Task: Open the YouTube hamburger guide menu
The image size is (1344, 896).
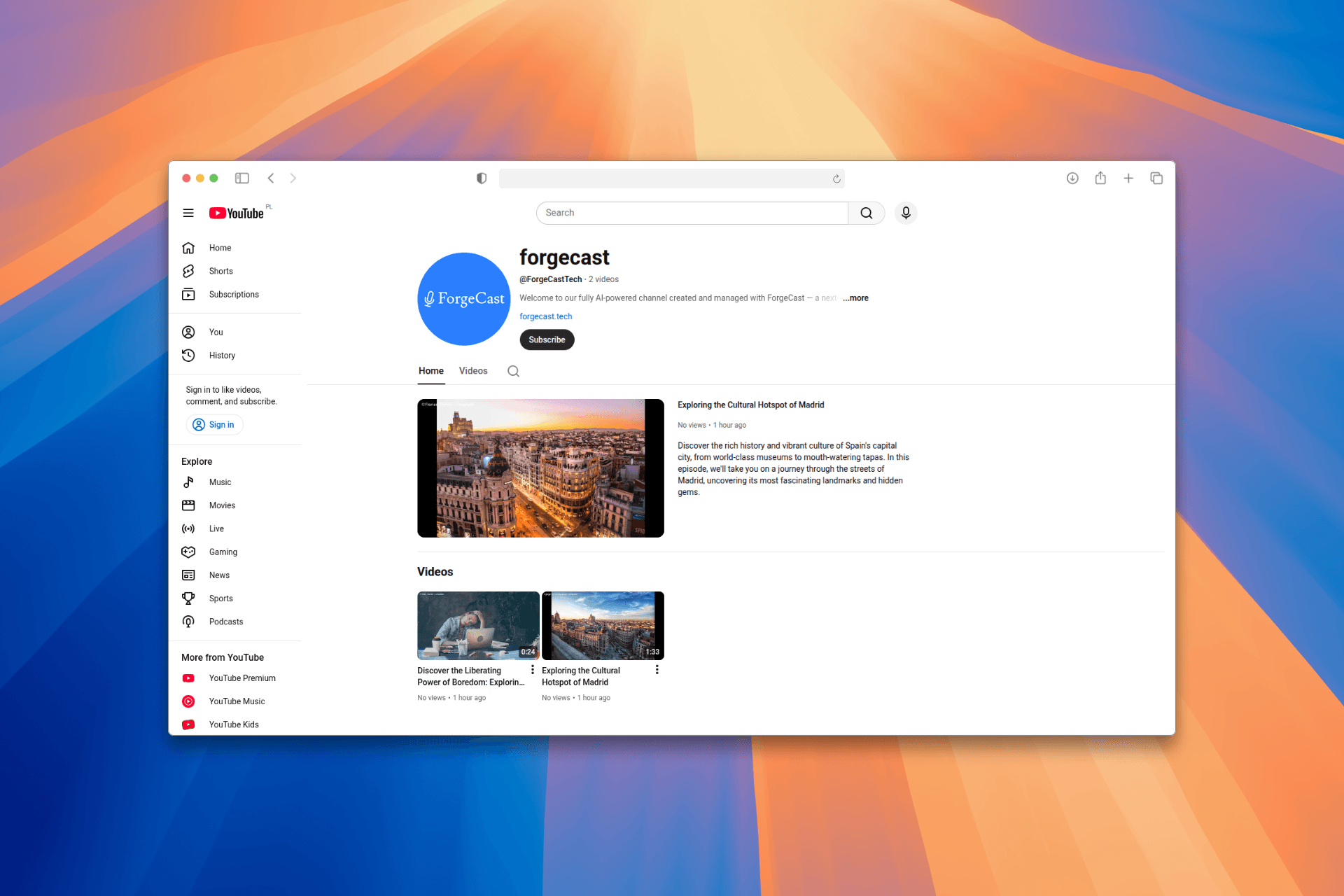Action: pyautogui.click(x=188, y=213)
